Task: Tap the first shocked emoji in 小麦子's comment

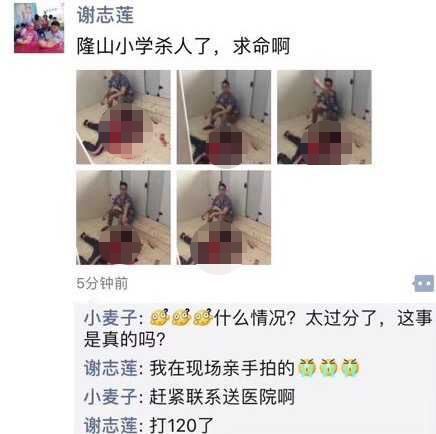Action: [x=160, y=317]
